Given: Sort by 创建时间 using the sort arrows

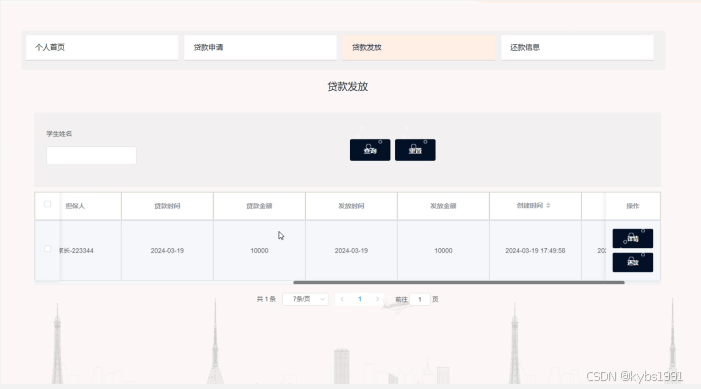Looking at the screenshot, I should (x=548, y=206).
